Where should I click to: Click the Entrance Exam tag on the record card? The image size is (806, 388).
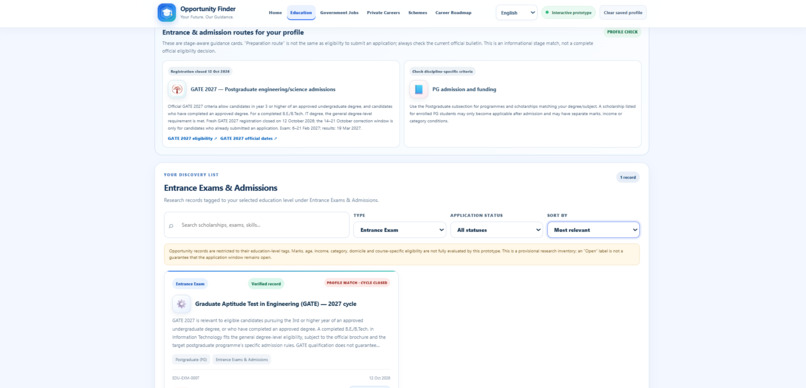tap(190, 284)
